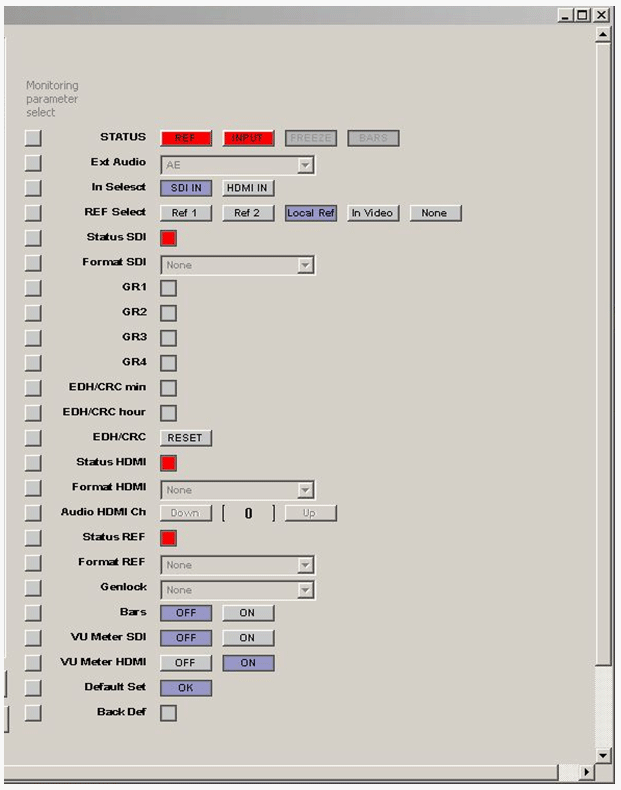Image resolution: width=621 pixels, height=790 pixels.
Task: Click the red Status SDI indicator
Action: 169,238
